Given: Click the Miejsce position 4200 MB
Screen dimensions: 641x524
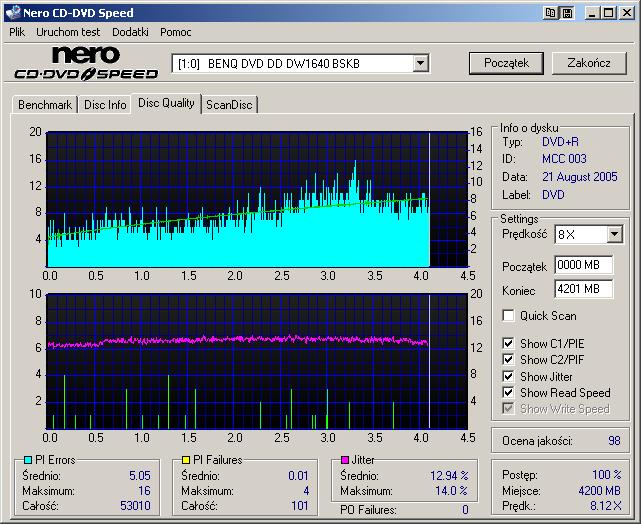Looking at the screenshot, I should [x=600, y=490].
